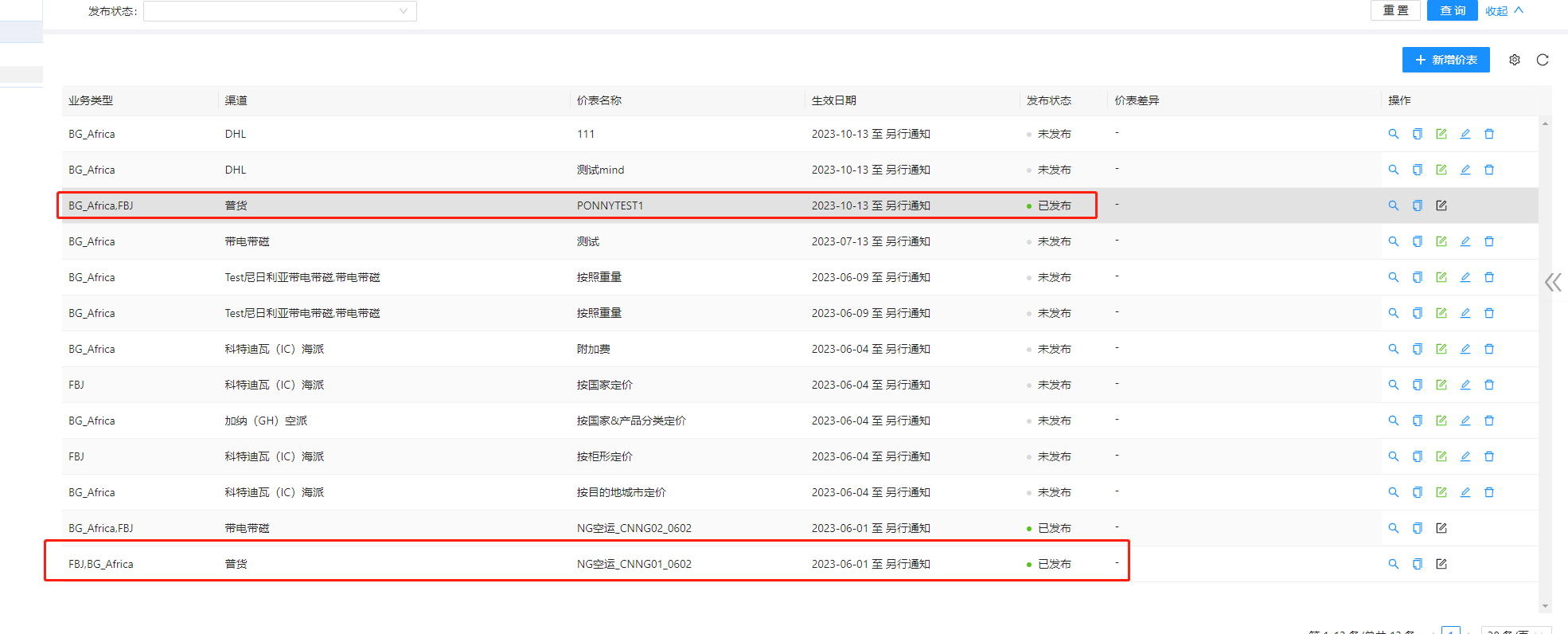Copy the 测试mind price table row
Image resolution: width=1568 pixels, height=634 pixels.
[1417, 170]
